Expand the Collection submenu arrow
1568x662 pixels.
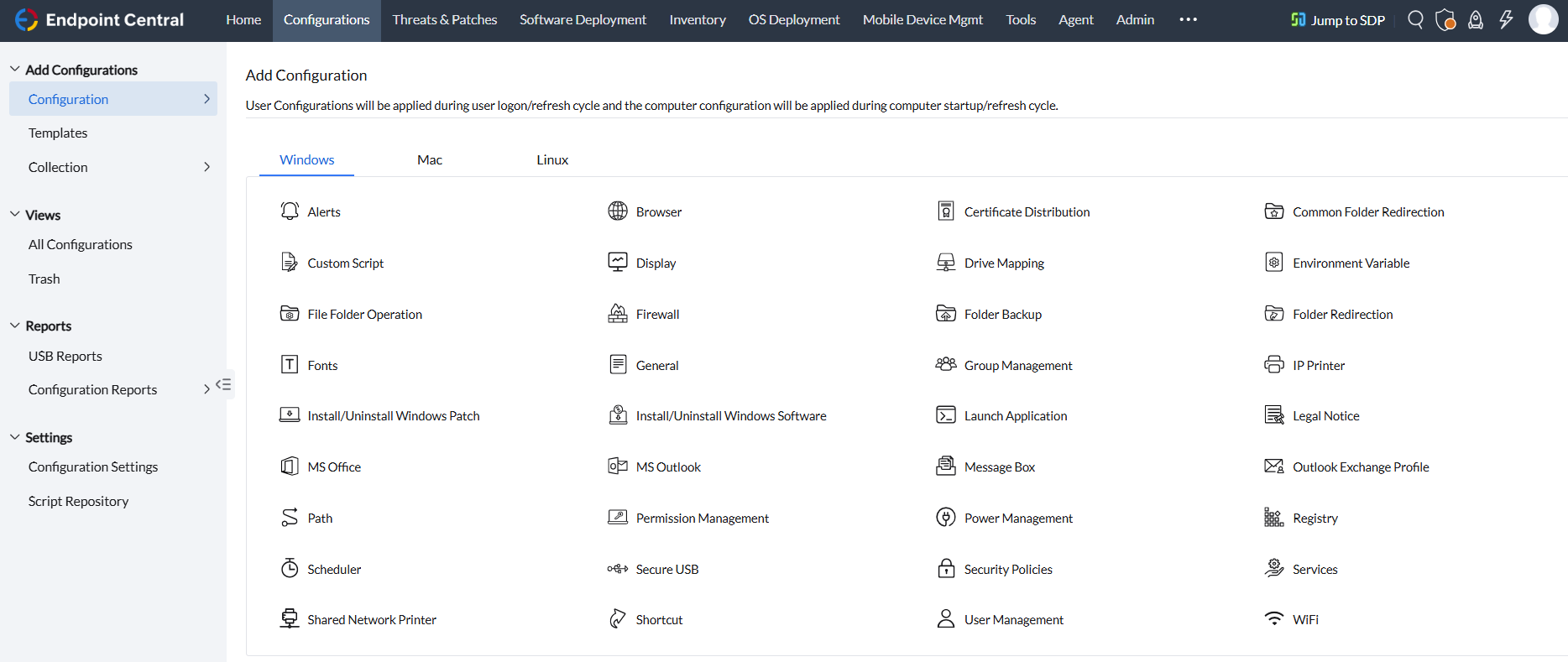[x=206, y=167]
